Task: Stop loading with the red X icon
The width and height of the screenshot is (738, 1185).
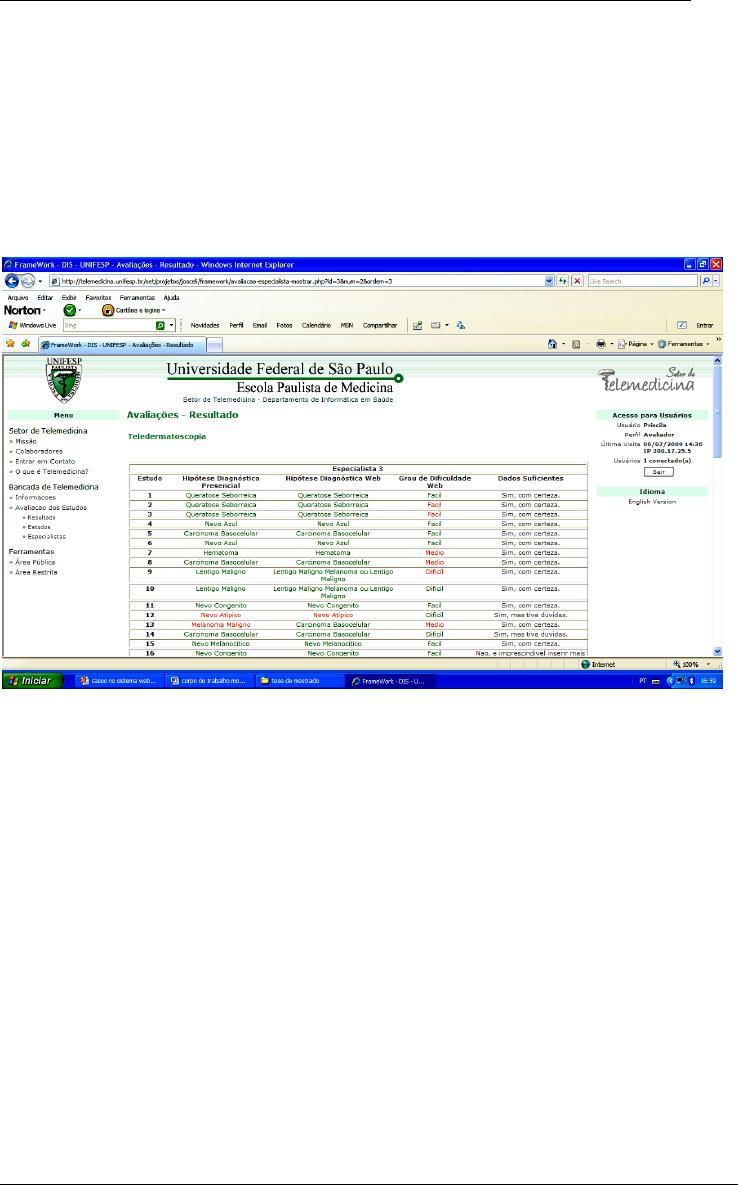Action: pyautogui.click(x=577, y=281)
